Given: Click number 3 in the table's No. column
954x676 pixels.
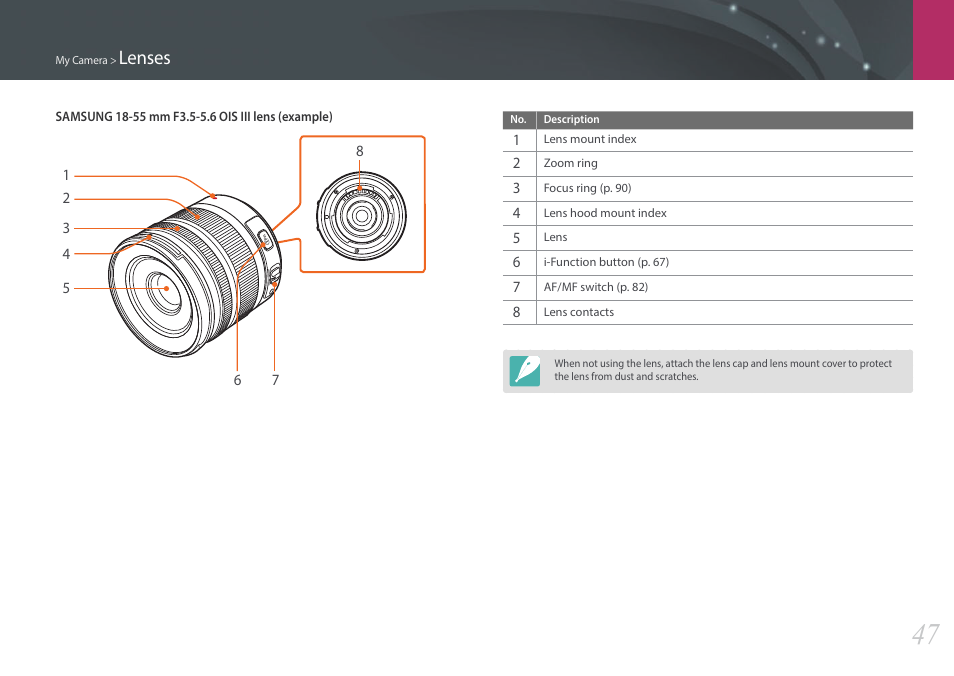Looking at the screenshot, I should tap(517, 188).
